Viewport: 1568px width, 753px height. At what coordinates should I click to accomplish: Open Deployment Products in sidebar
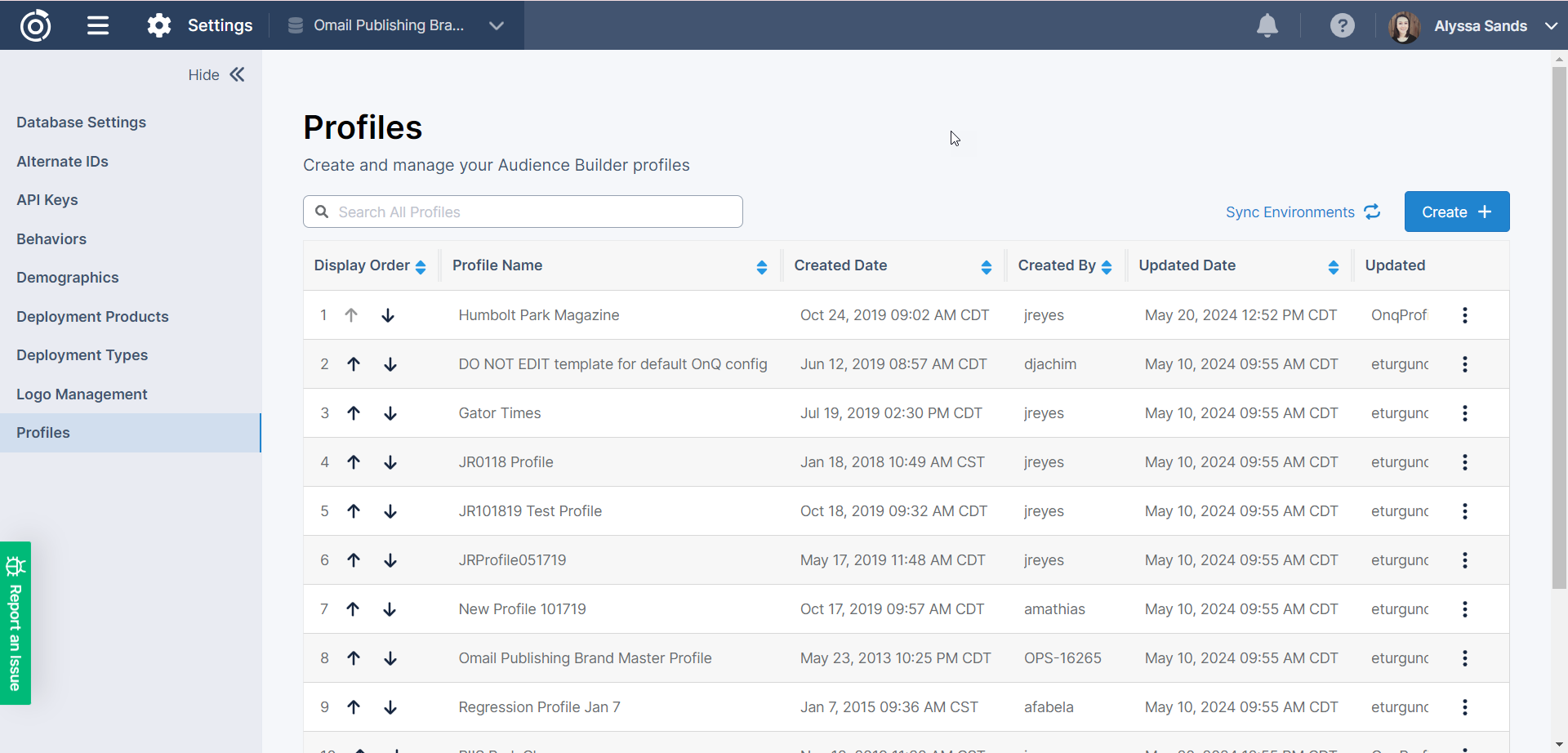tap(92, 317)
